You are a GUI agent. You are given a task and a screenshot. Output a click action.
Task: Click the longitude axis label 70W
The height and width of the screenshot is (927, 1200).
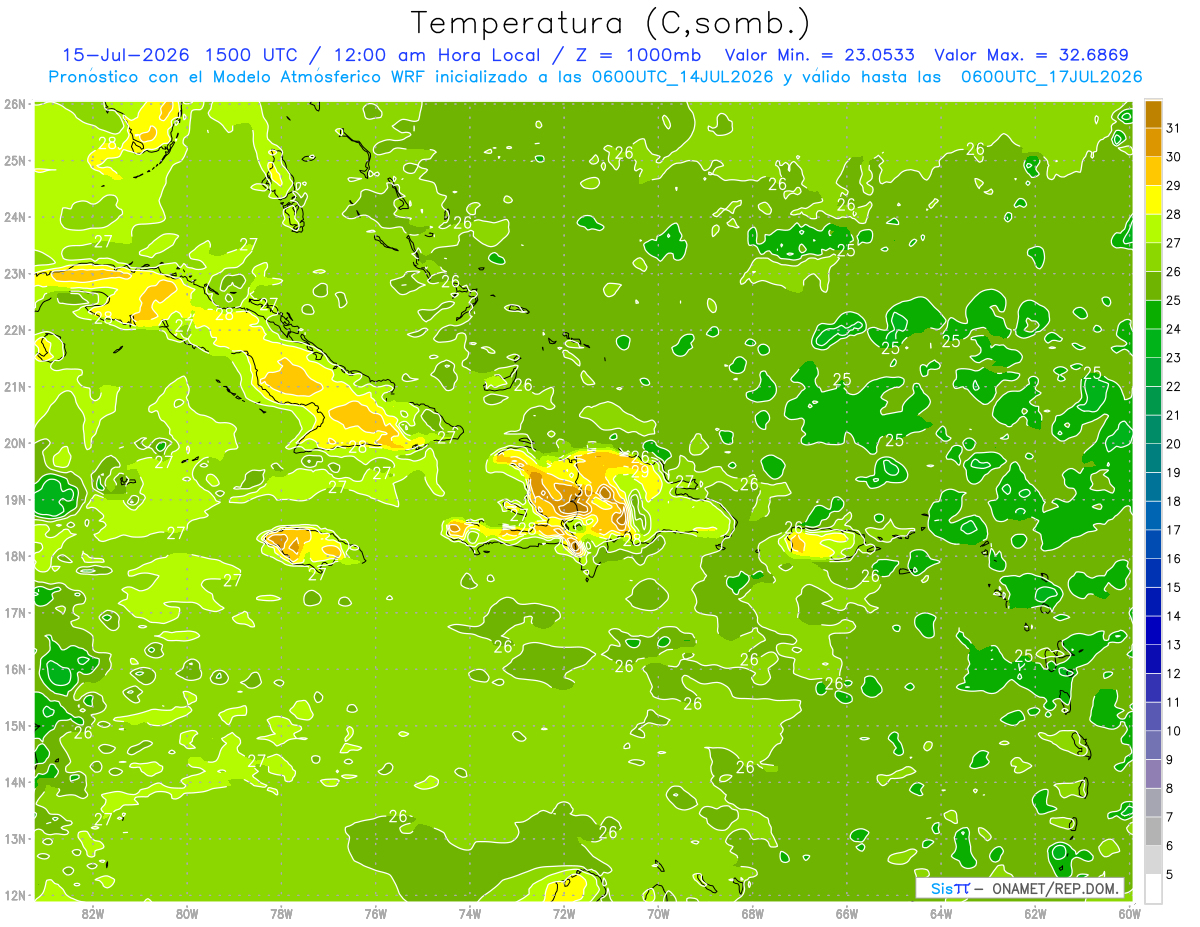pyautogui.click(x=658, y=913)
